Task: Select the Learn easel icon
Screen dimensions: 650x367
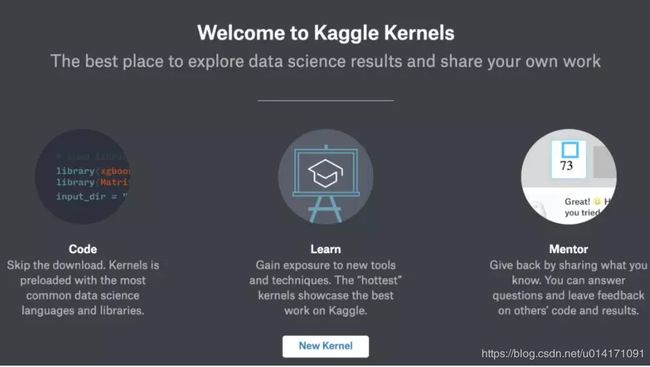Action: [x=325, y=177]
